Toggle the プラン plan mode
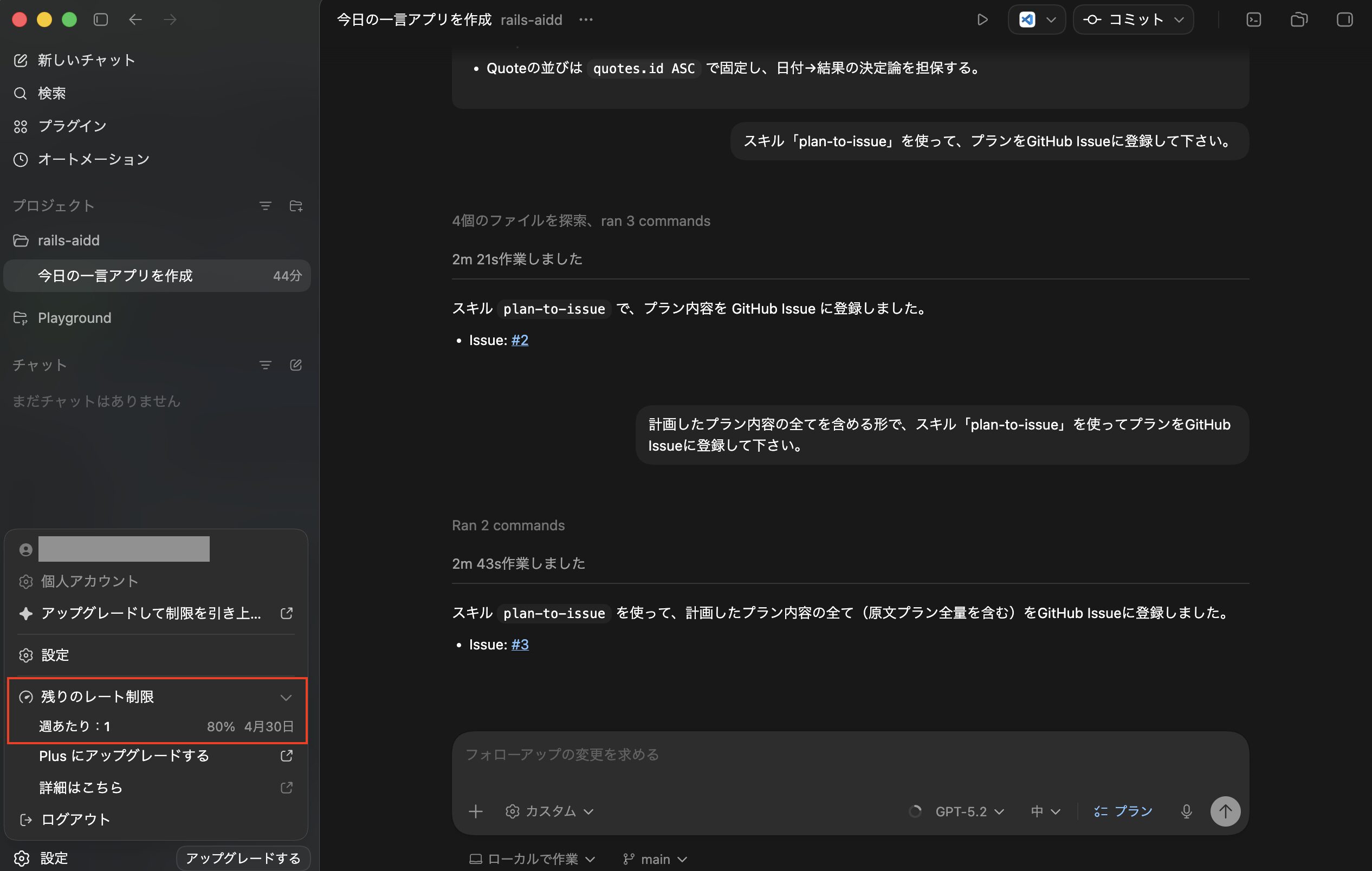Image resolution: width=1372 pixels, height=871 pixels. pyautogui.click(x=1123, y=811)
